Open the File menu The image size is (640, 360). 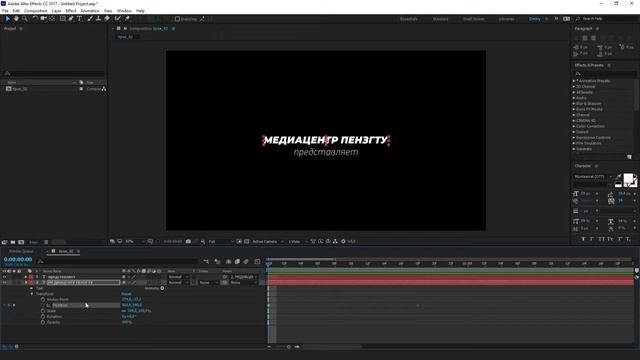(x=5, y=11)
